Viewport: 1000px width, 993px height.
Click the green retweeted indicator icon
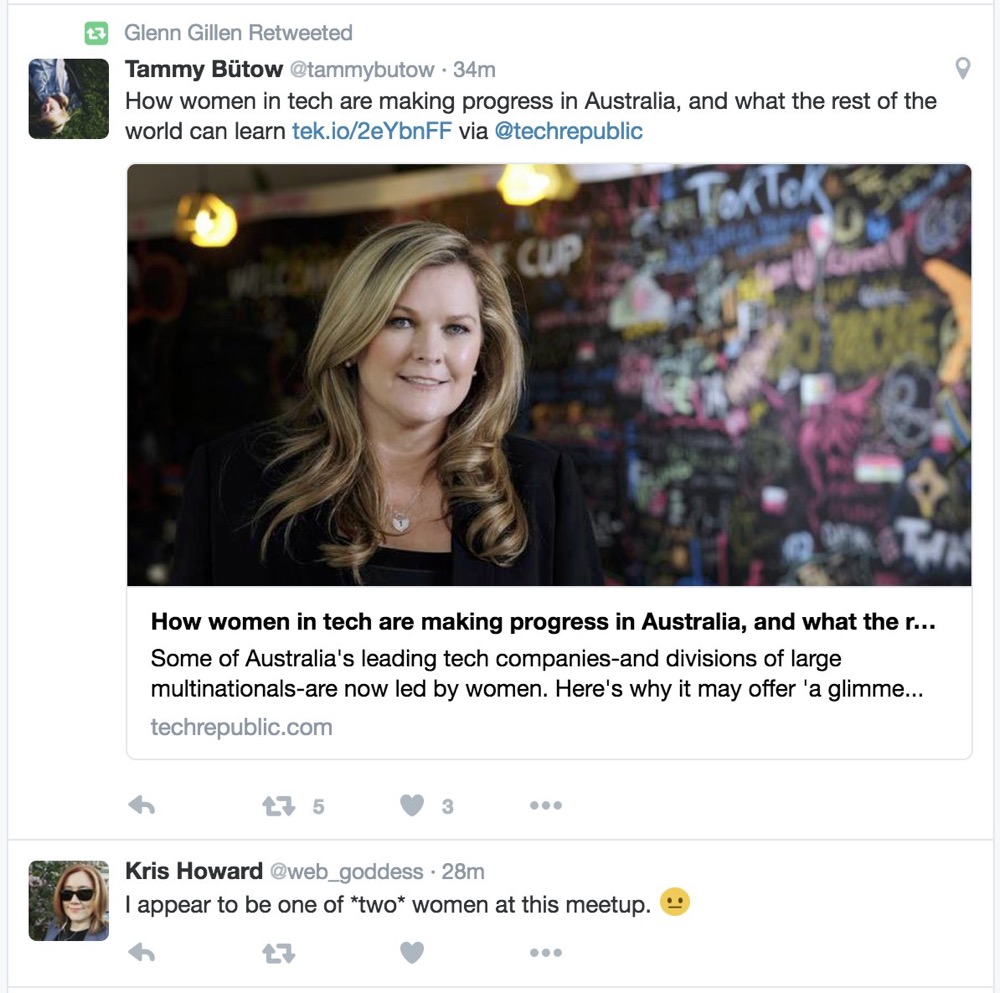coord(96,33)
